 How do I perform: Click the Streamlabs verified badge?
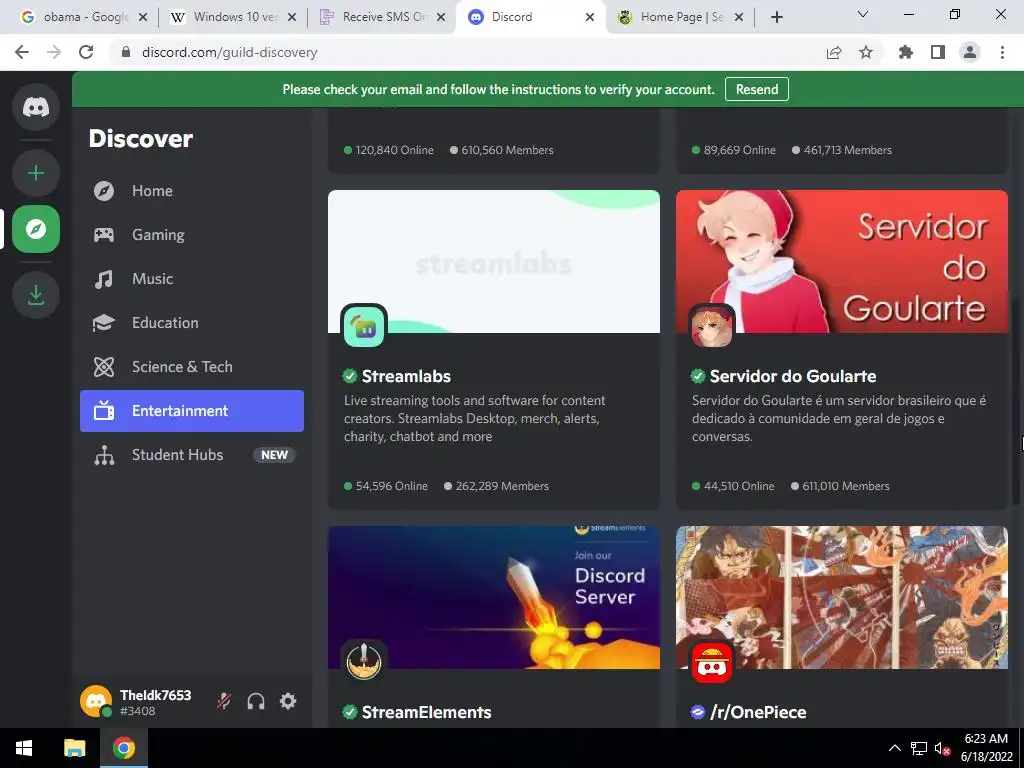[x=350, y=376]
